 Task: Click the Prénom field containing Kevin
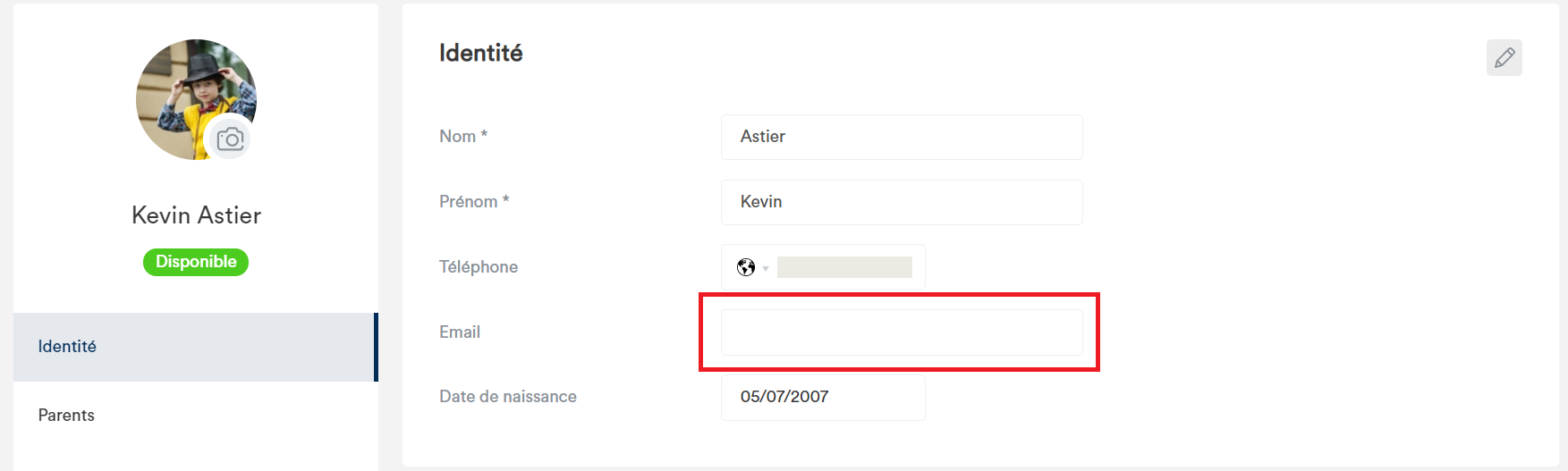tap(902, 202)
